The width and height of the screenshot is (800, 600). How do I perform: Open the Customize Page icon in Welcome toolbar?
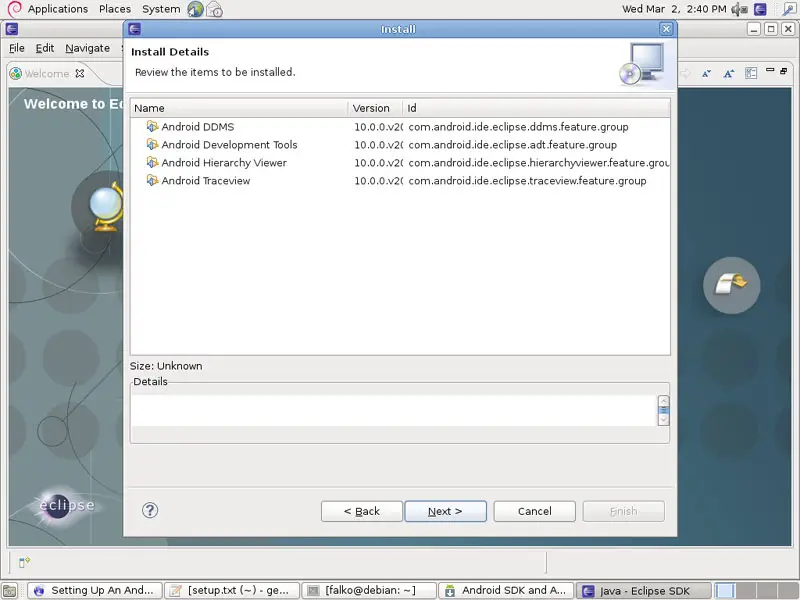click(x=751, y=73)
